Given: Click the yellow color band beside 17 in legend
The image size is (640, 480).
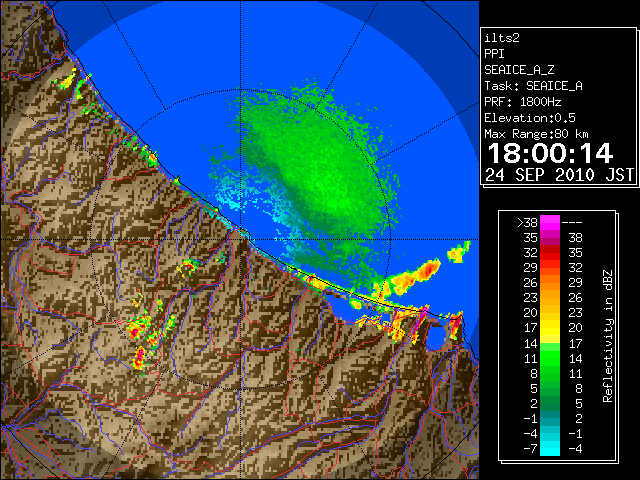Looking at the screenshot, I should point(550,328).
